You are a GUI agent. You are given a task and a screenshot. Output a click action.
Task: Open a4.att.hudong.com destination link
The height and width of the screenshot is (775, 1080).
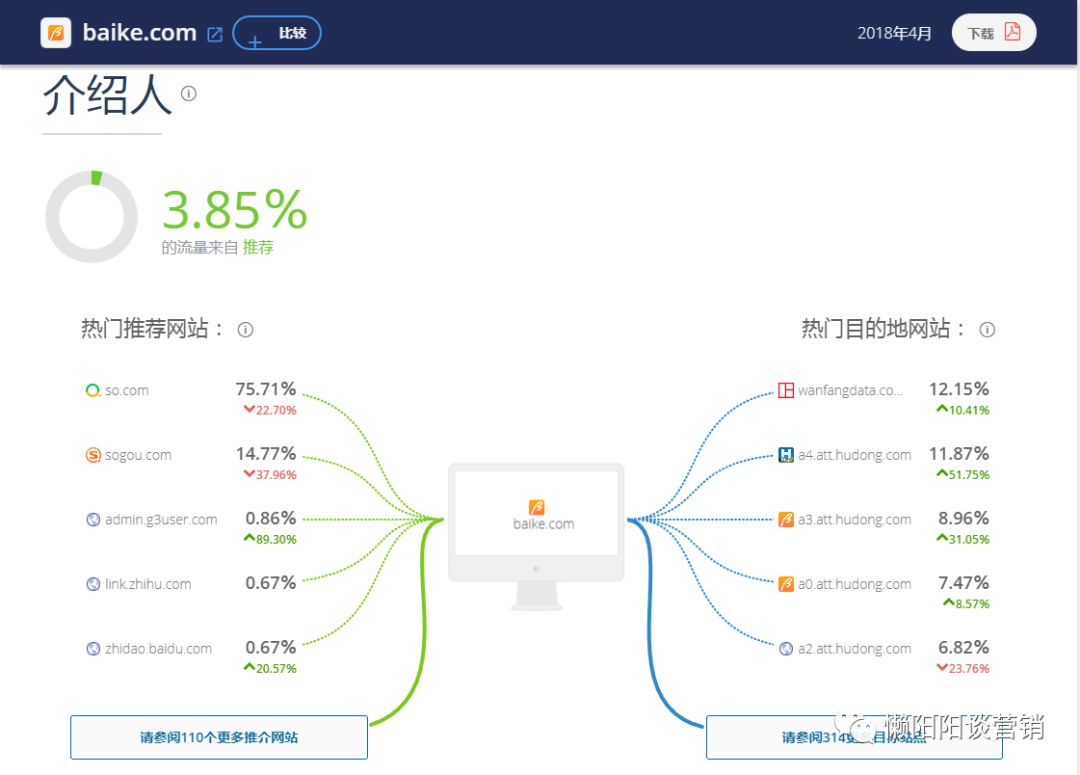[855, 455]
